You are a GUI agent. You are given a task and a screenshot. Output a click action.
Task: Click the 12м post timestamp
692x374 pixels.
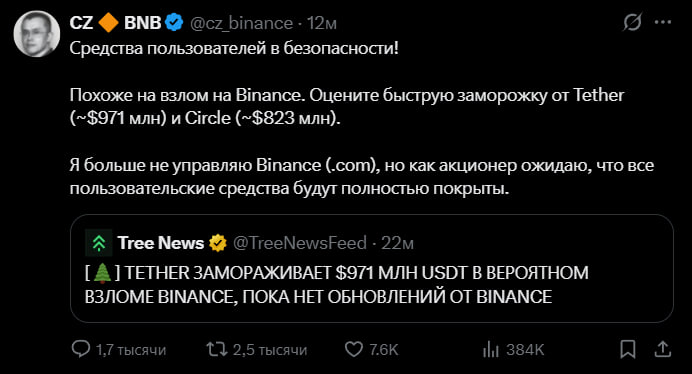pyautogui.click(x=322, y=23)
